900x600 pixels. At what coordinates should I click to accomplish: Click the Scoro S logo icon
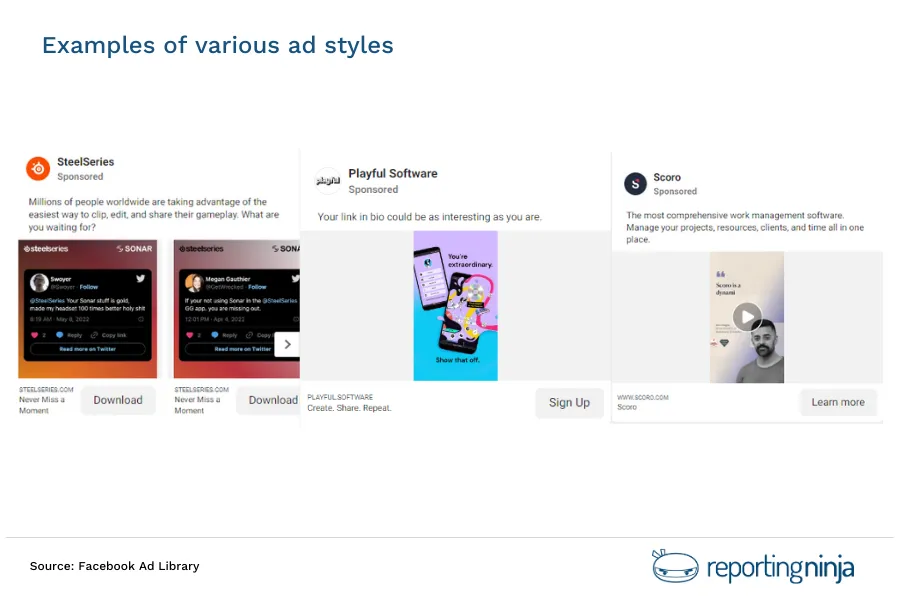635,184
